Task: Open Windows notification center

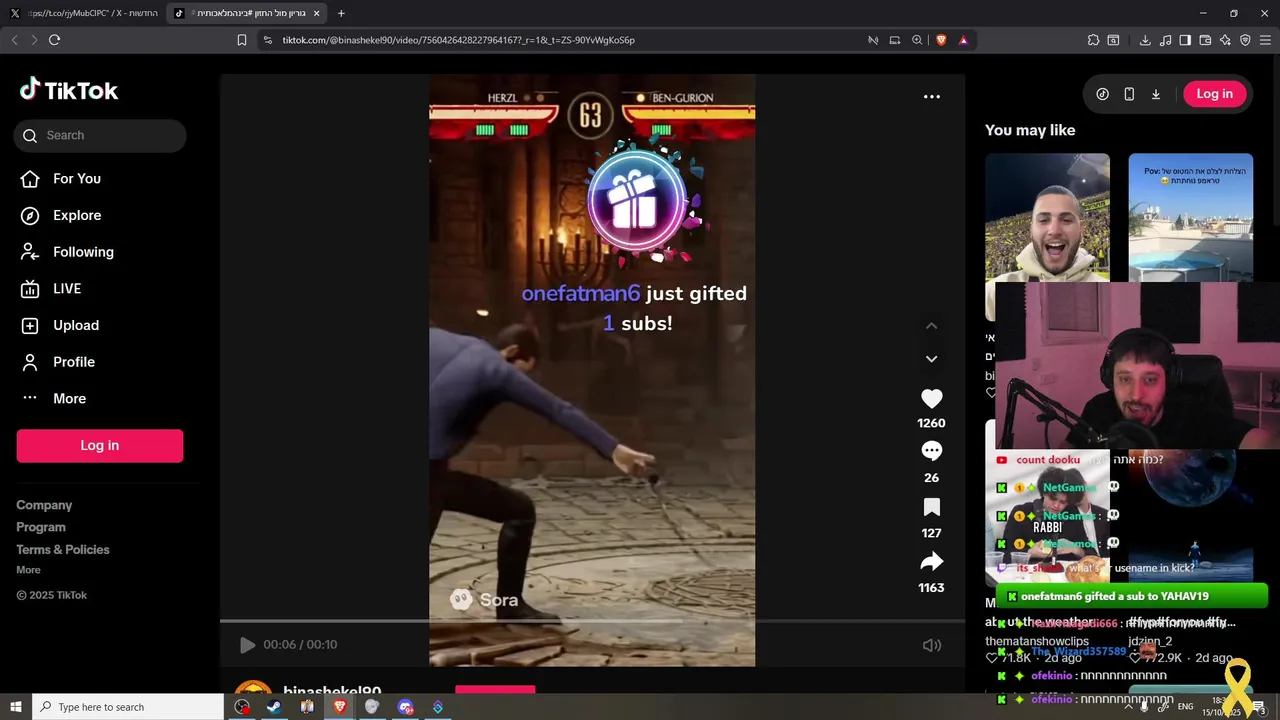Action: pos(1259,707)
